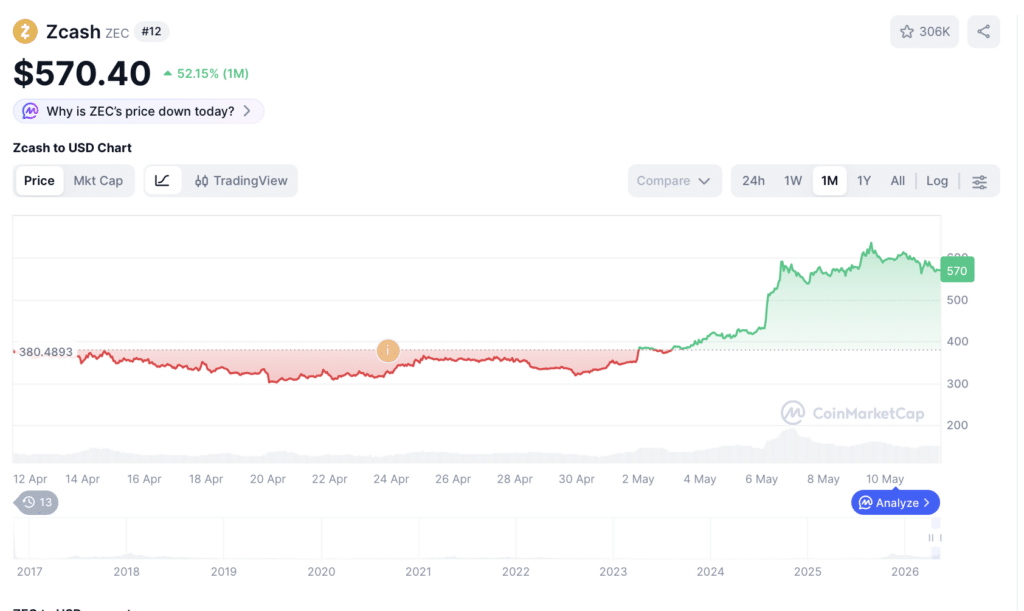Click the $570.40 price heading
This screenshot has width=1024, height=611.
(x=82, y=73)
